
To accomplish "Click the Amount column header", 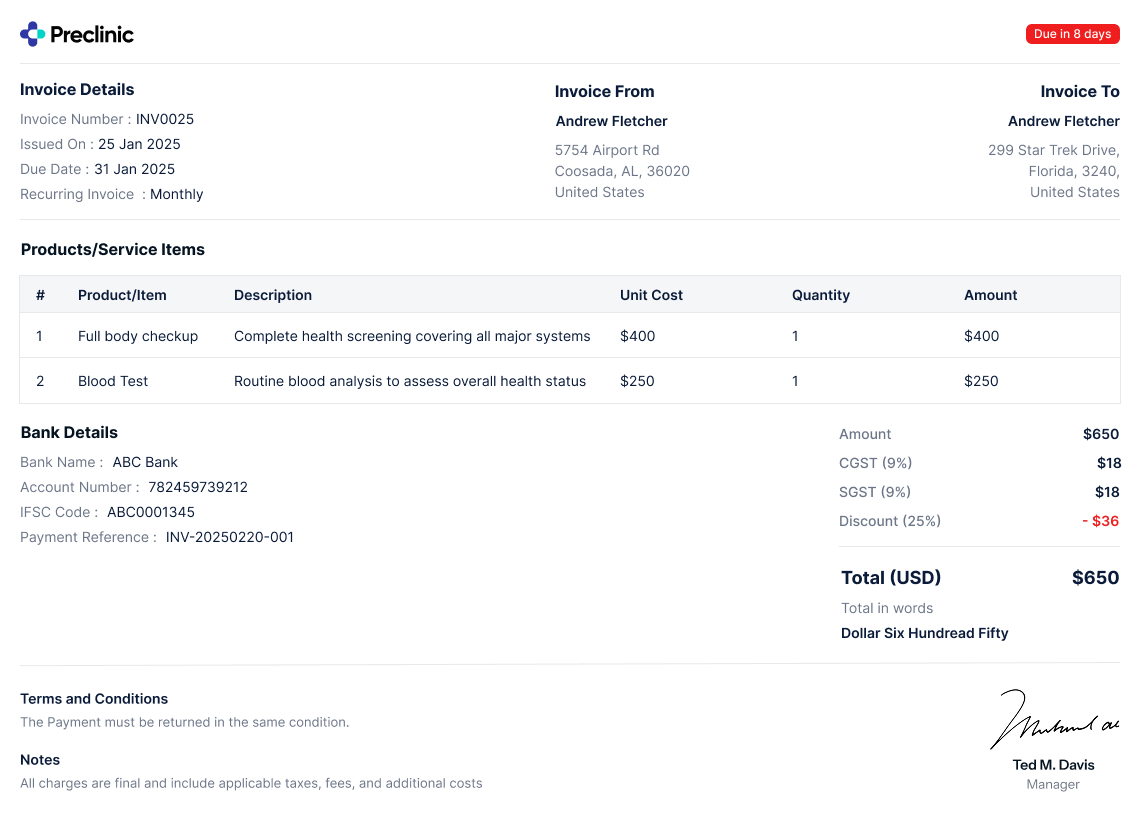I will tap(990, 295).
